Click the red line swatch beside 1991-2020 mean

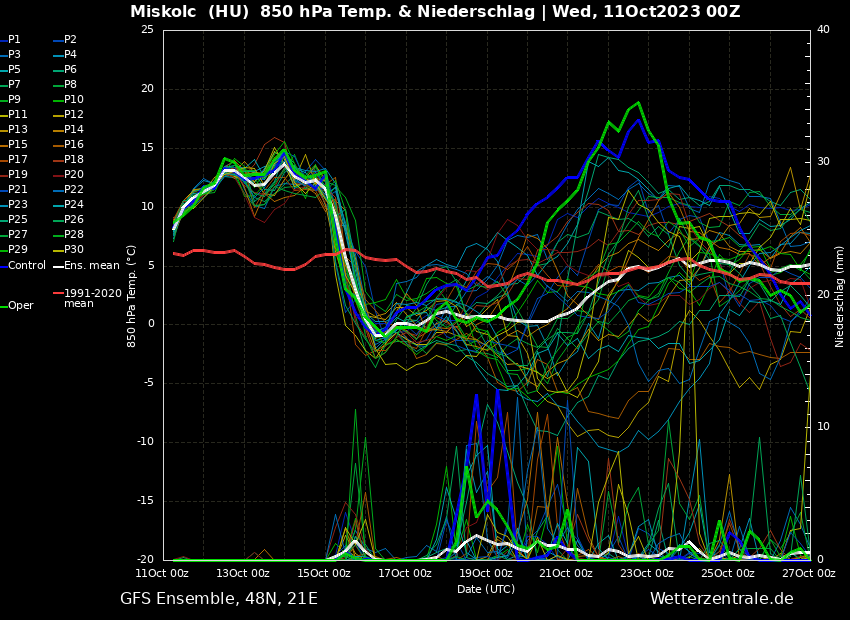58,294
